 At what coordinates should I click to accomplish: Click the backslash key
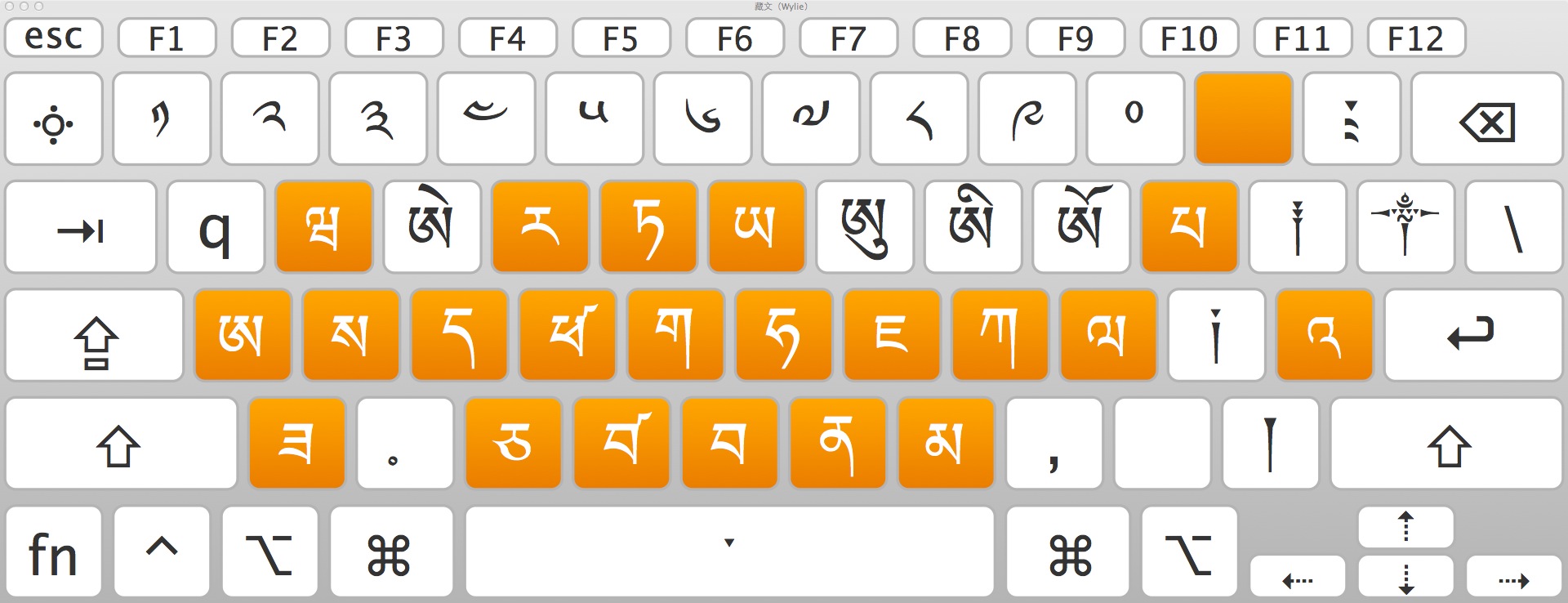[1513, 227]
